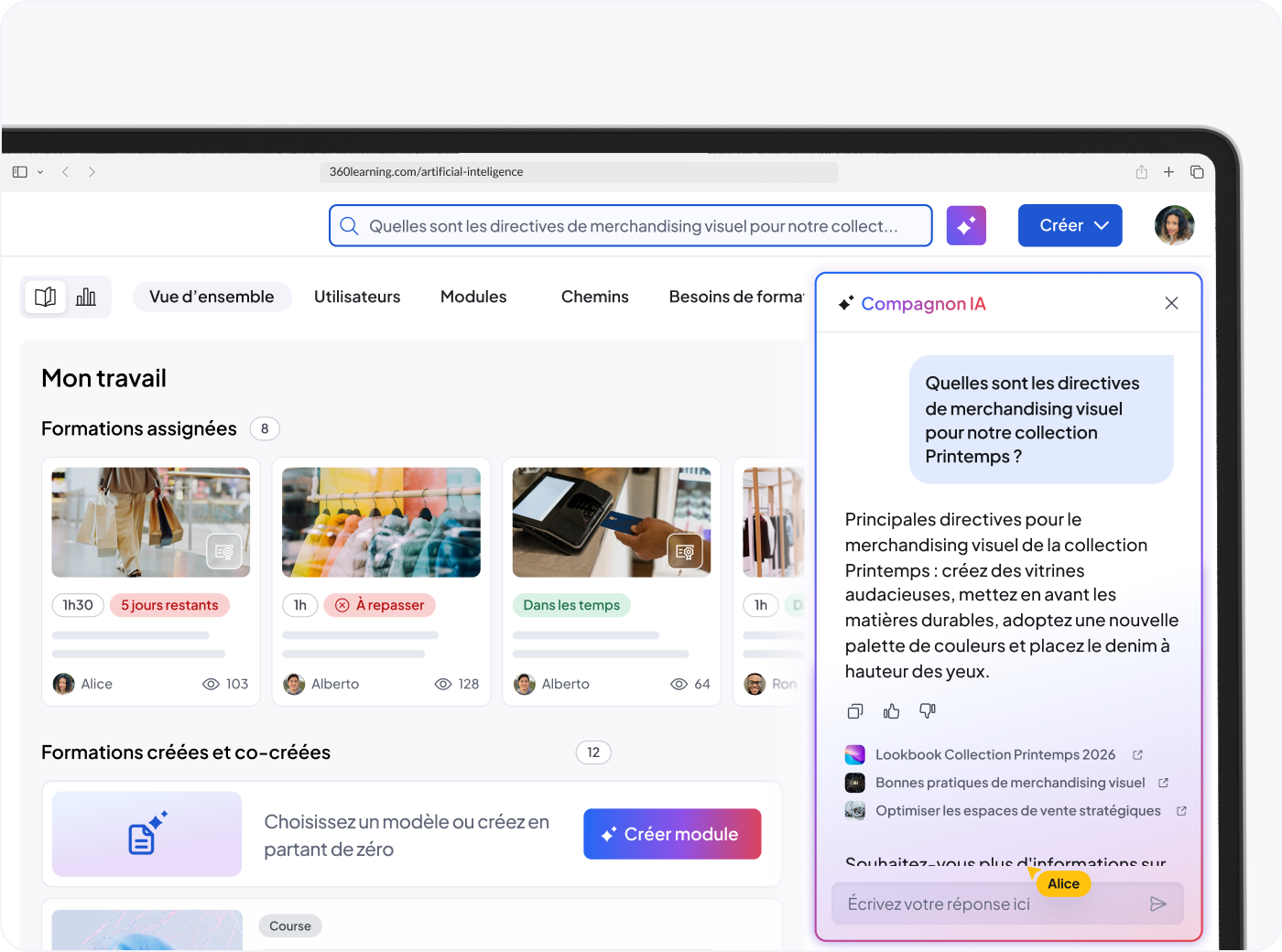Screen dimensions: 1282x952
Task: Open Lookbook Collection Printemps 2026 source
Action: pos(995,755)
